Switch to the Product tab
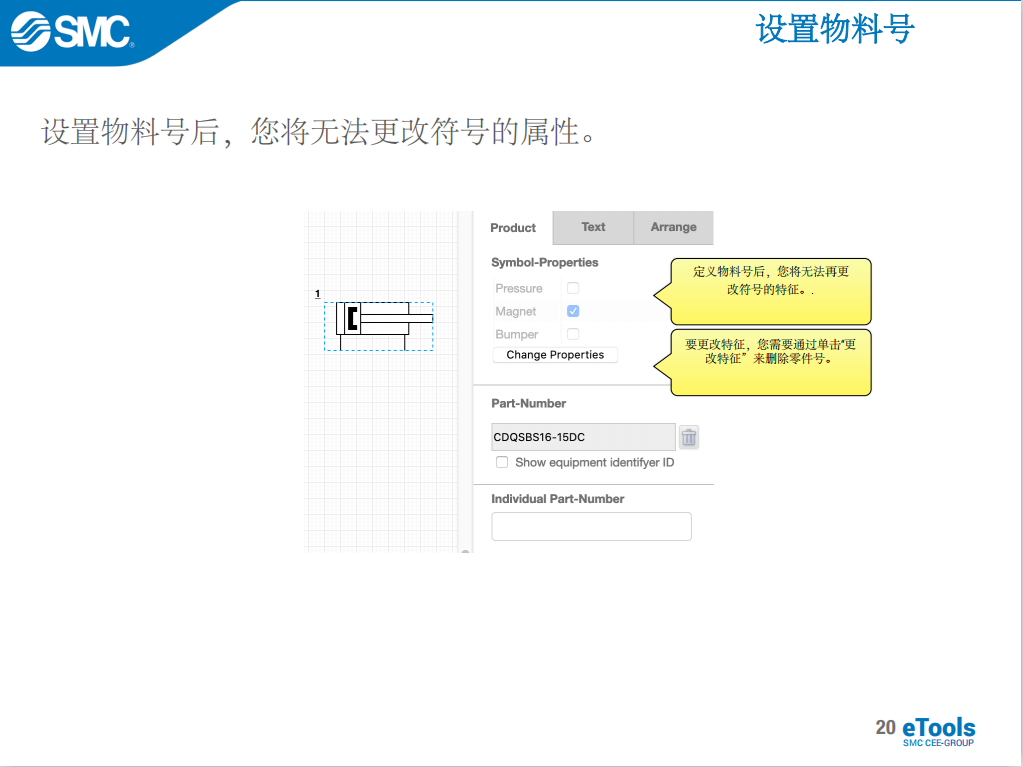 (513, 228)
